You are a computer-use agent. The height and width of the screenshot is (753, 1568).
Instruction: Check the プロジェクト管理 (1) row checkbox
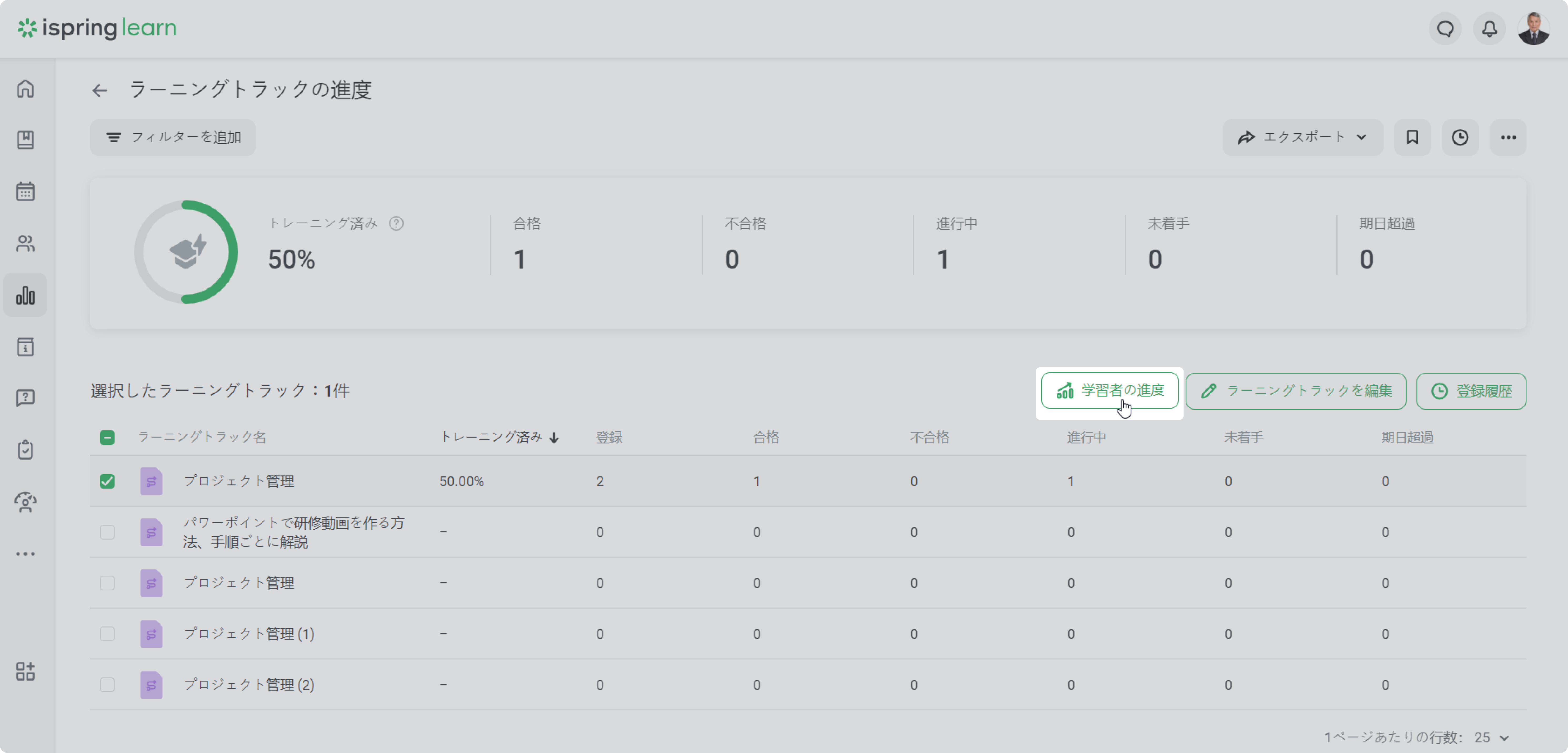pos(107,634)
